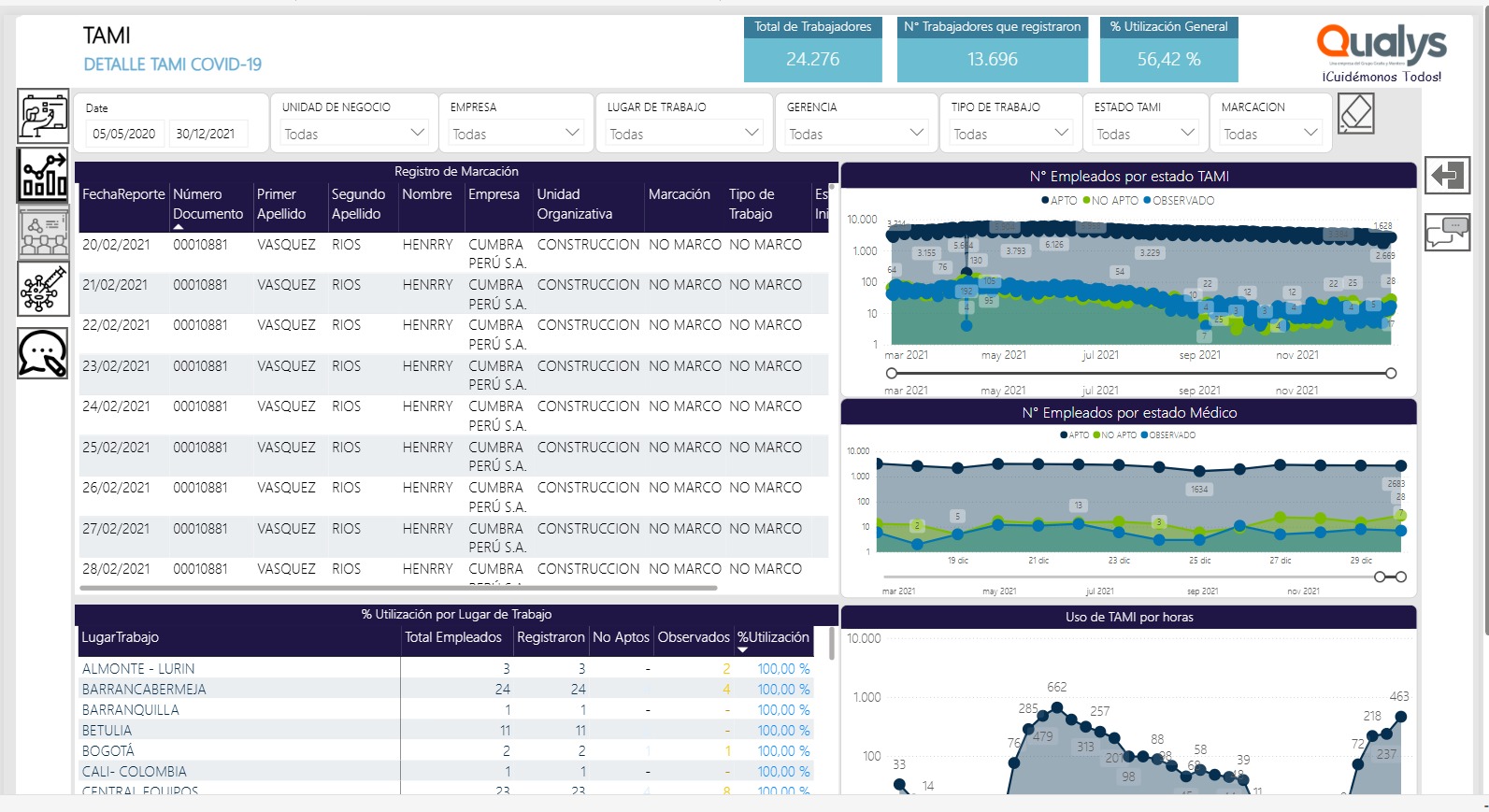Image resolution: width=1489 pixels, height=812 pixels.
Task: Expand the UNIDAD DE NEGOCIO dropdown
Action: [x=352, y=134]
